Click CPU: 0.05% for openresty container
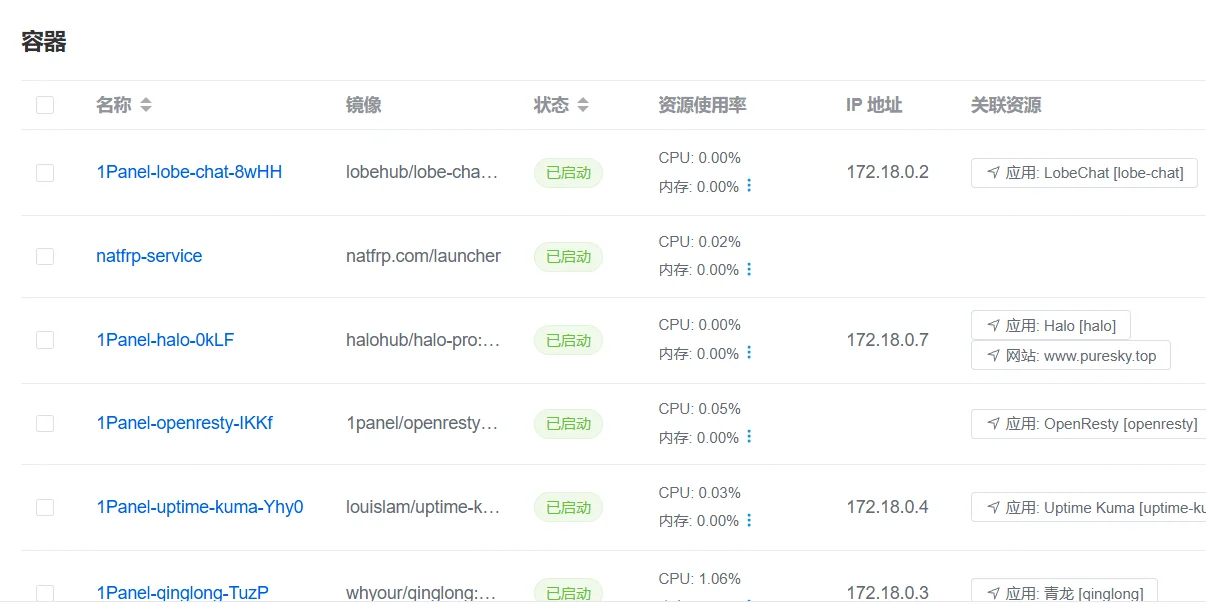 coord(700,408)
